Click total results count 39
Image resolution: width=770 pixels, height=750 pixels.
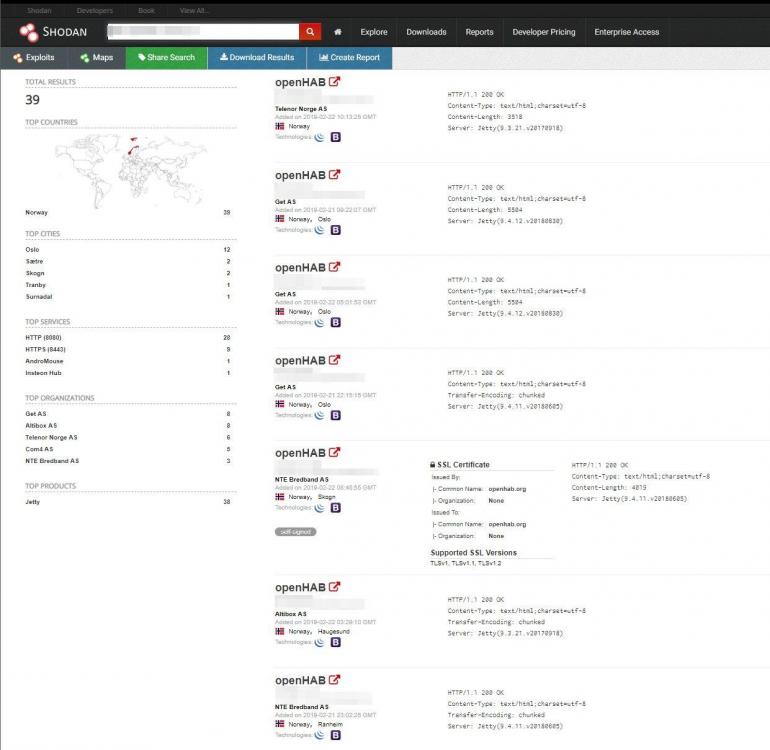click(32, 100)
